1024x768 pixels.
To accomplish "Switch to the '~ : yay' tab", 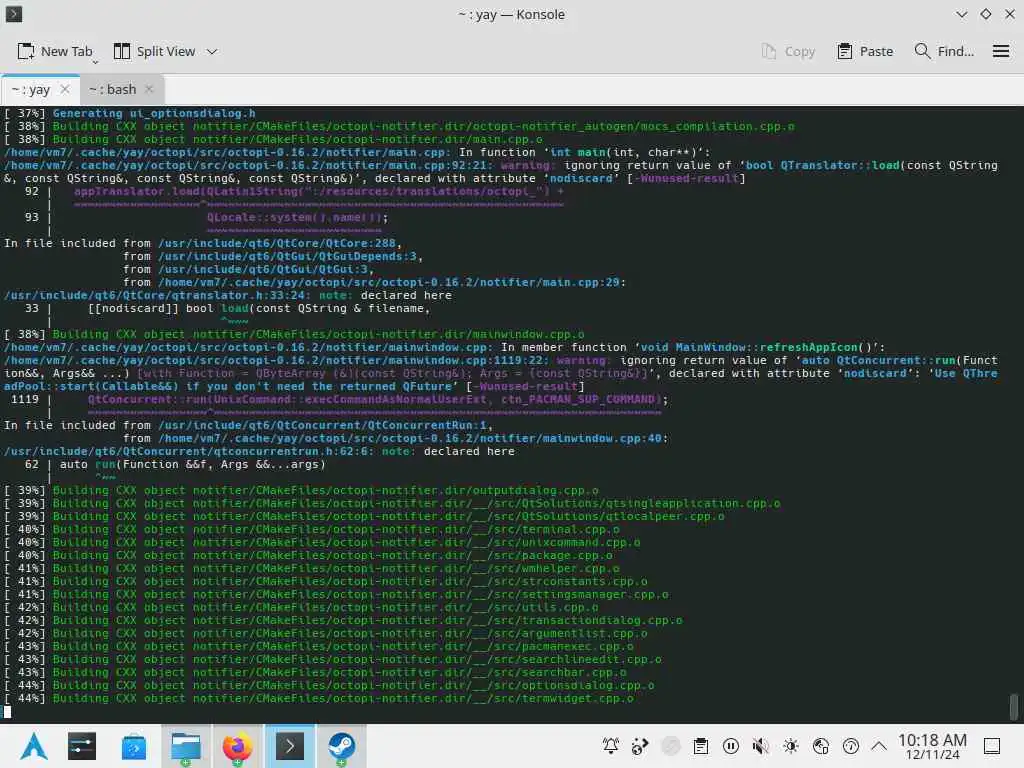I will [31, 89].
